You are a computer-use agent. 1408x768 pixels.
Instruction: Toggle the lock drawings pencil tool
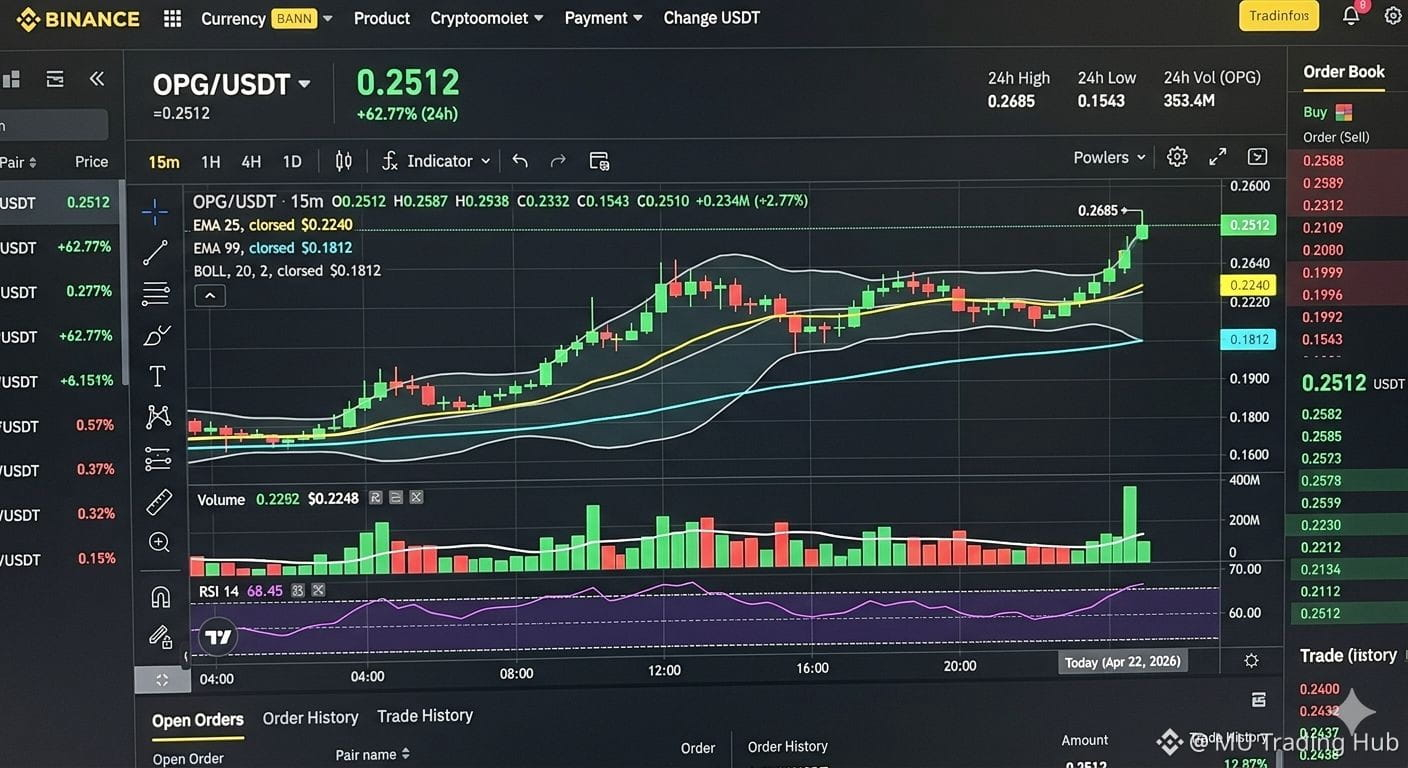[160, 637]
